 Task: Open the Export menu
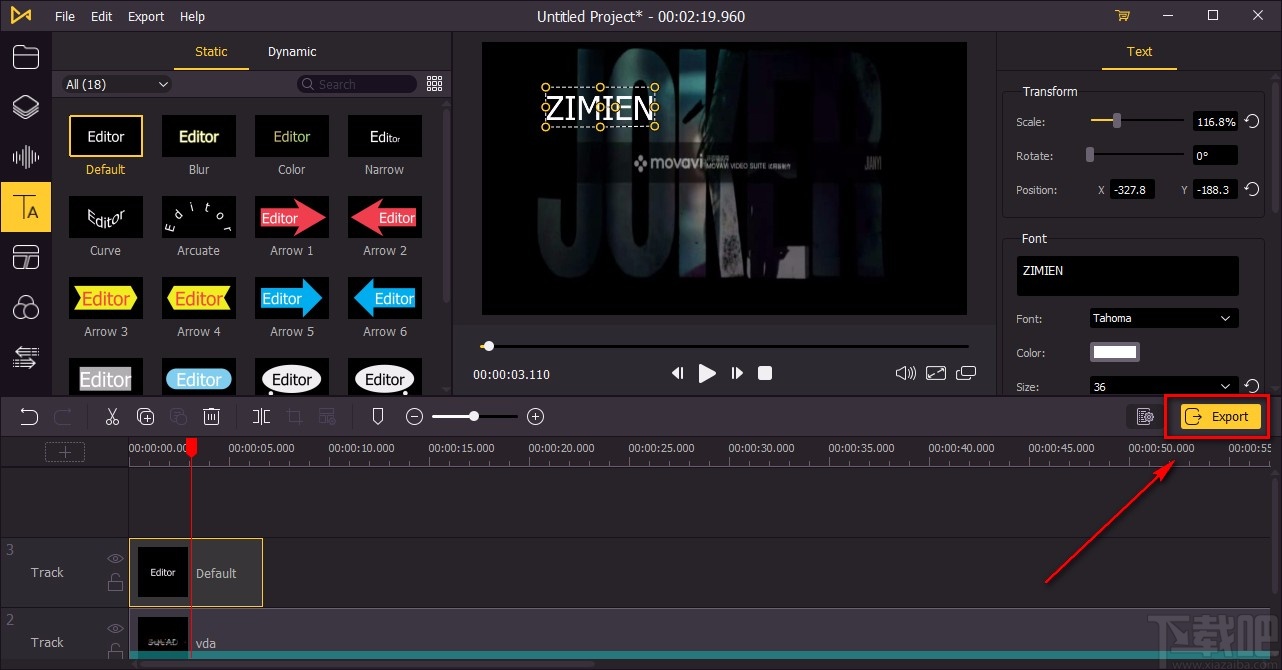tap(146, 16)
